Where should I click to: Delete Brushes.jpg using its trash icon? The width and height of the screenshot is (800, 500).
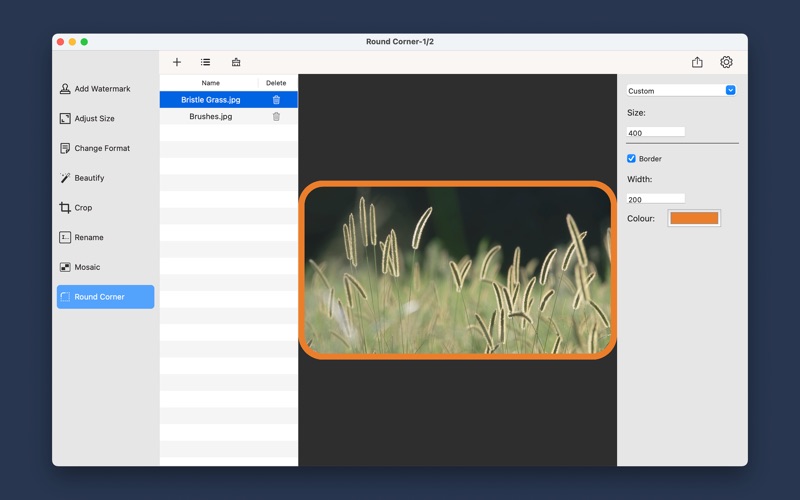(276, 117)
